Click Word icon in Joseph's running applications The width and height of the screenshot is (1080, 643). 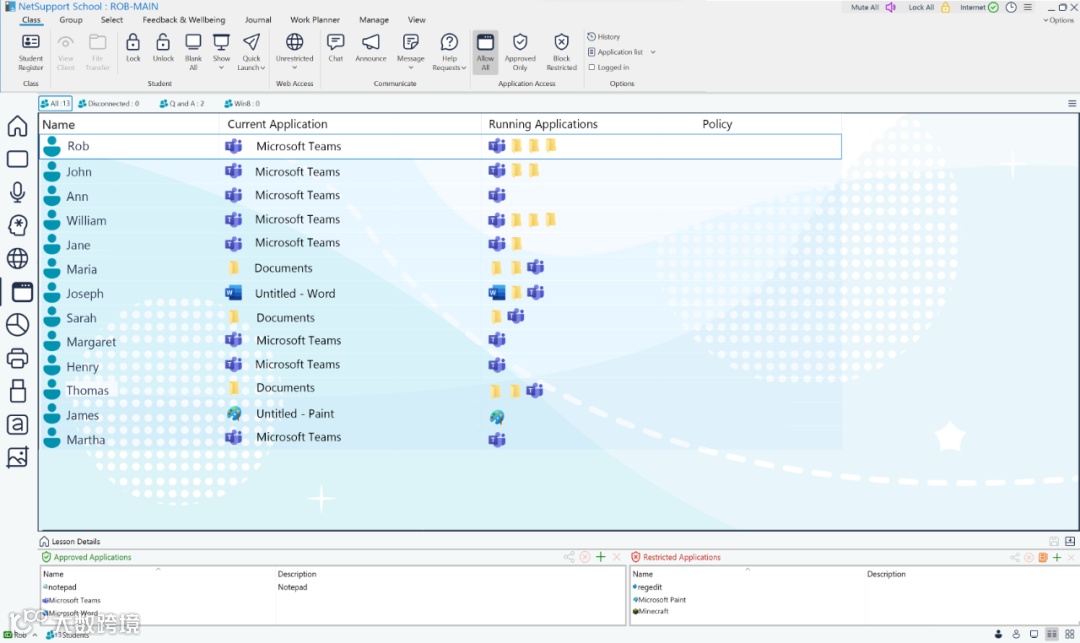(497, 293)
